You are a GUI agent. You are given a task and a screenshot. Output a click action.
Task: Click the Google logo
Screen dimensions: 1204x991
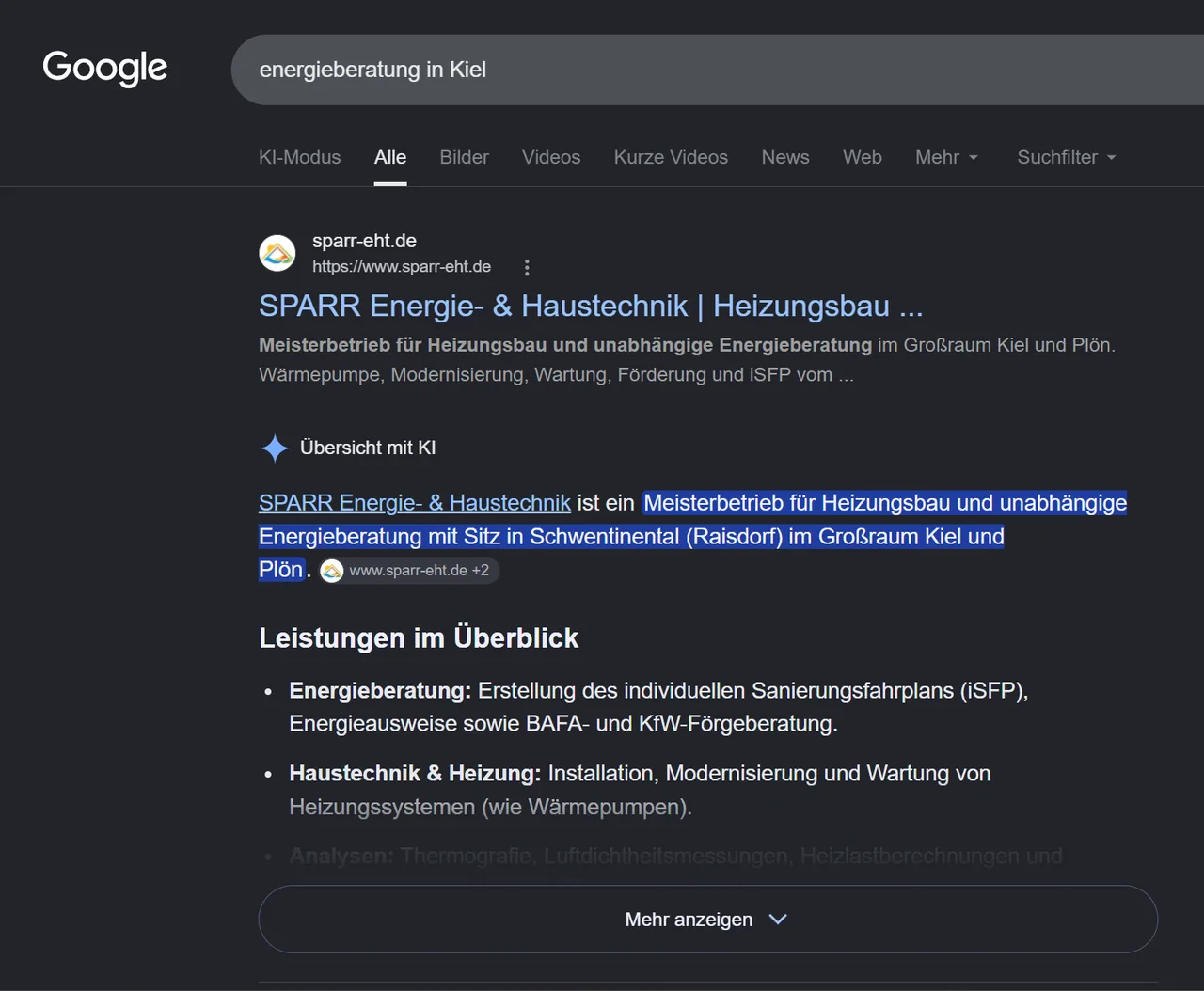pyautogui.click(x=105, y=68)
